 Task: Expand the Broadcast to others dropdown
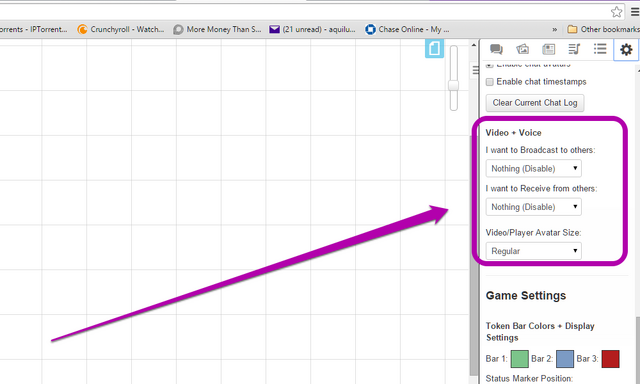point(533,169)
